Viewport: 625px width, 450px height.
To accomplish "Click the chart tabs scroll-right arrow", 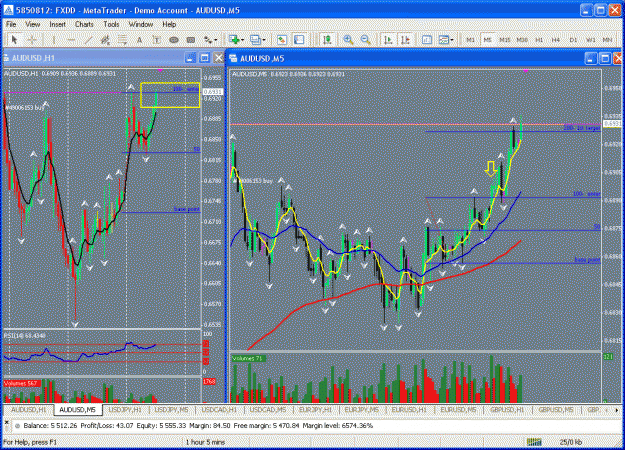I will click(x=617, y=410).
